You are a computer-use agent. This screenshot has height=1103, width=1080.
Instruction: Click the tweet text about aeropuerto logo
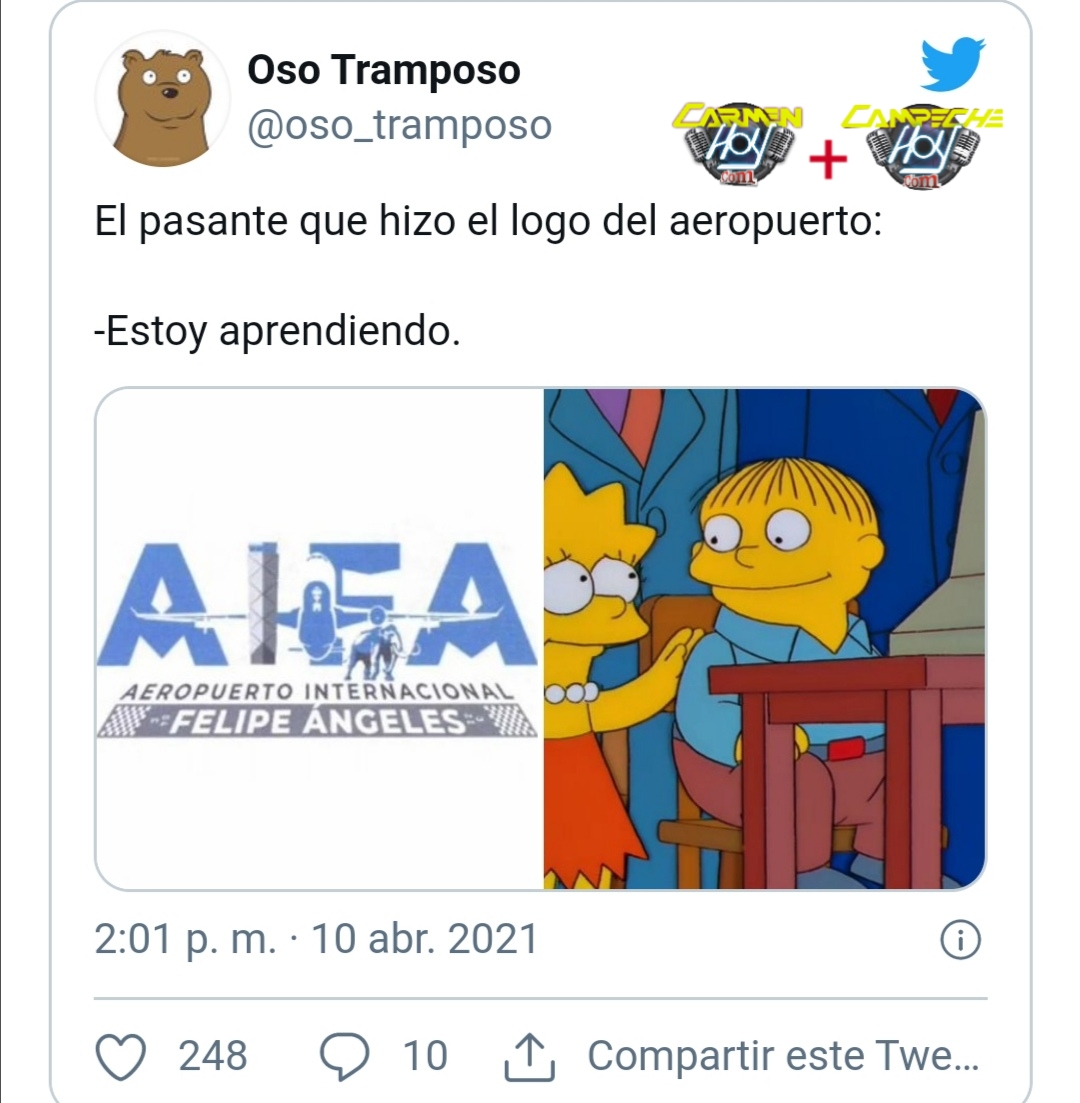pos(488,222)
